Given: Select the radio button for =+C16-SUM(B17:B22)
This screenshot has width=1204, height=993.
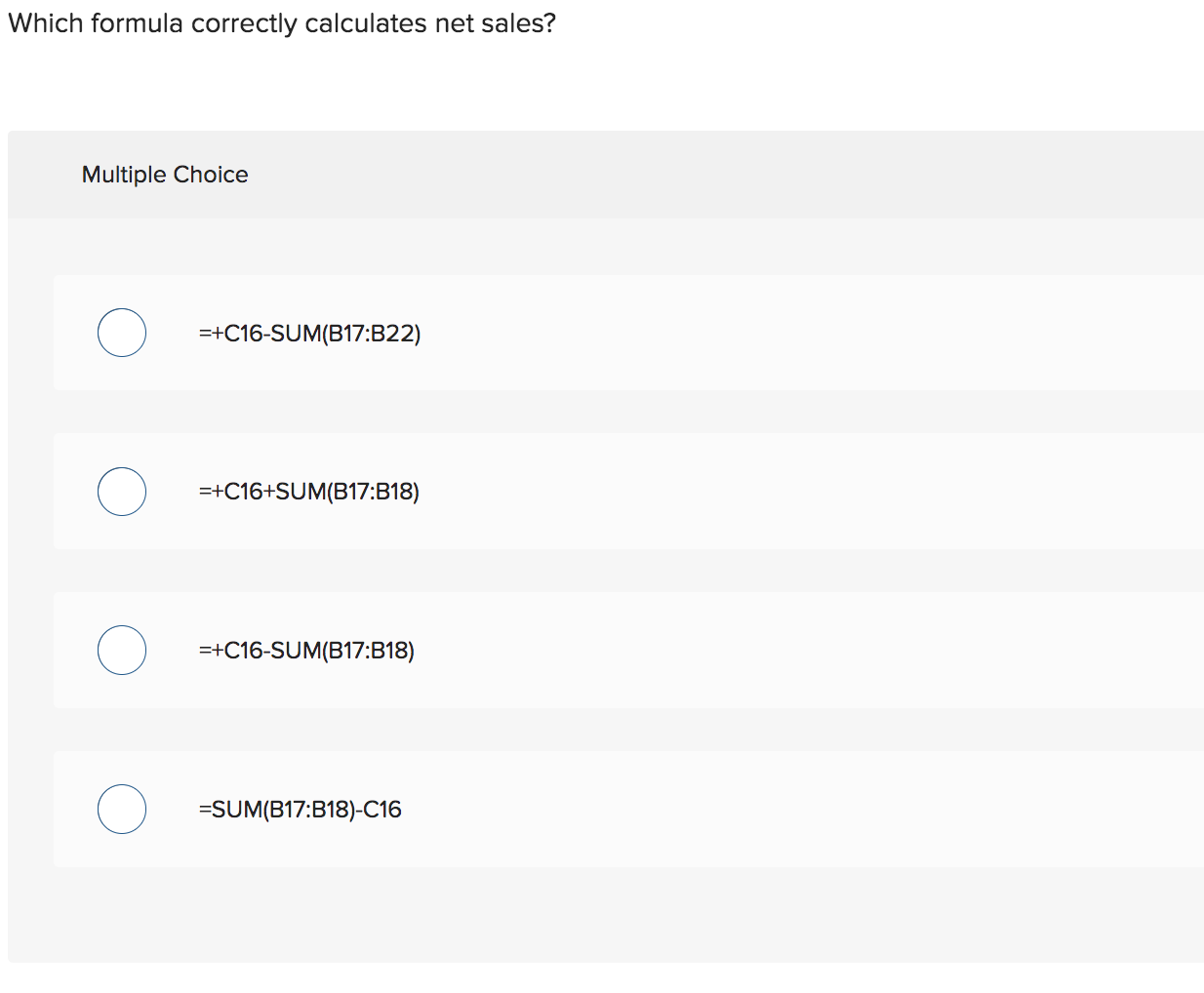Looking at the screenshot, I should (x=121, y=332).
